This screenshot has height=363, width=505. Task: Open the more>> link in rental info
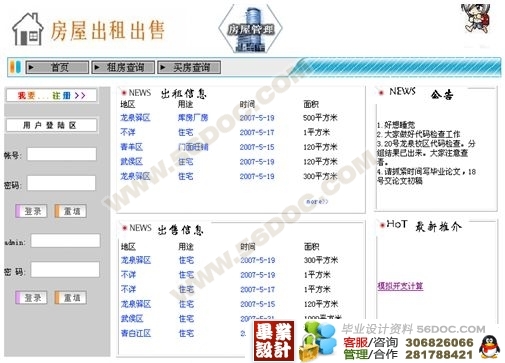tap(317, 202)
